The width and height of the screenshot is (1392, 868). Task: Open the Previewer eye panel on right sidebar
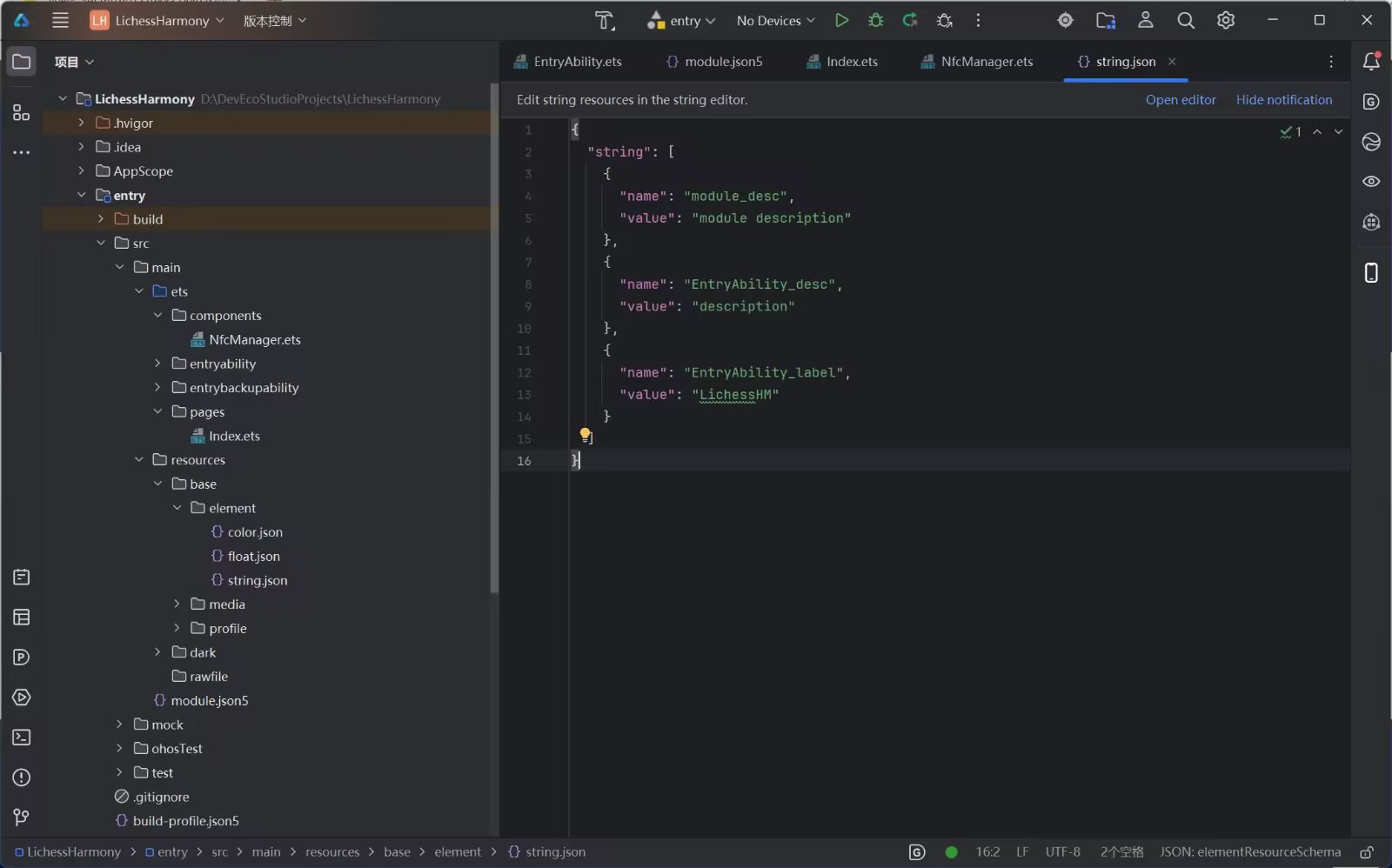pos(1371,182)
